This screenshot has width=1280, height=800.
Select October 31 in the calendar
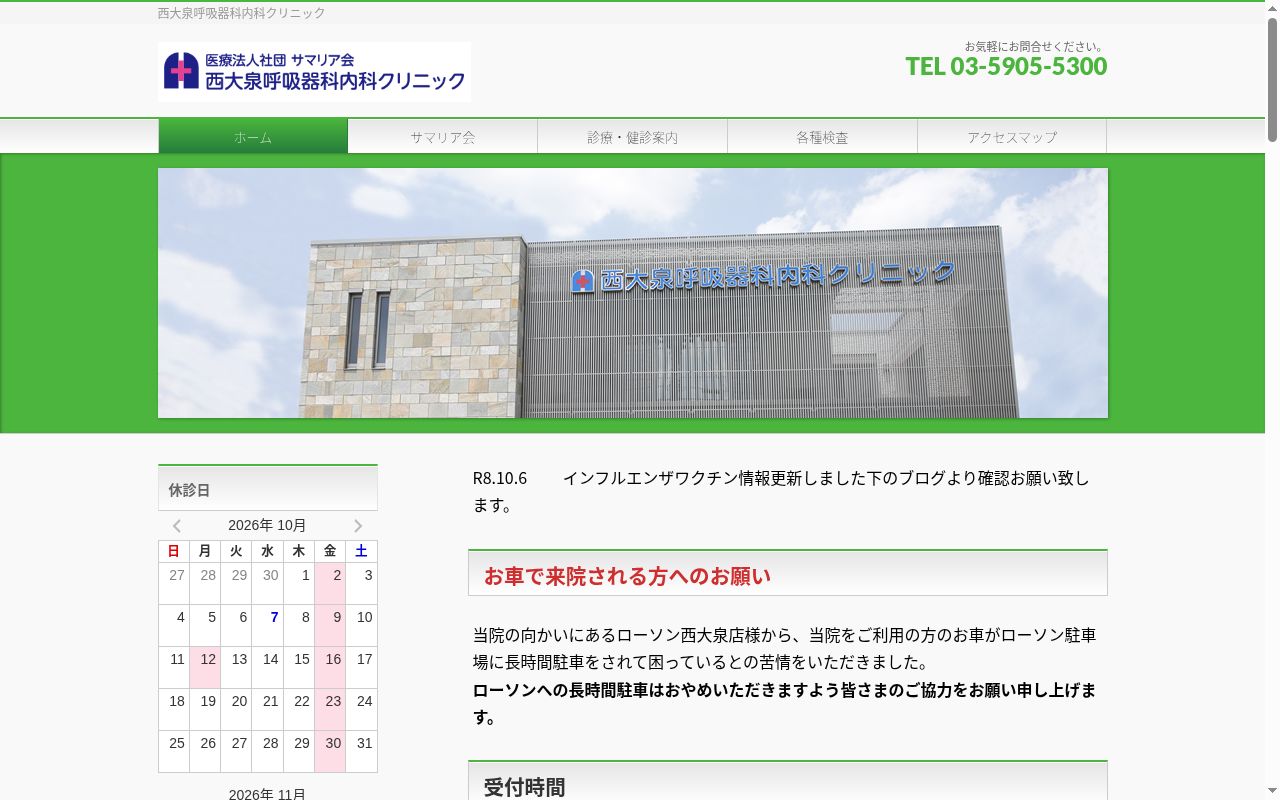click(x=361, y=751)
